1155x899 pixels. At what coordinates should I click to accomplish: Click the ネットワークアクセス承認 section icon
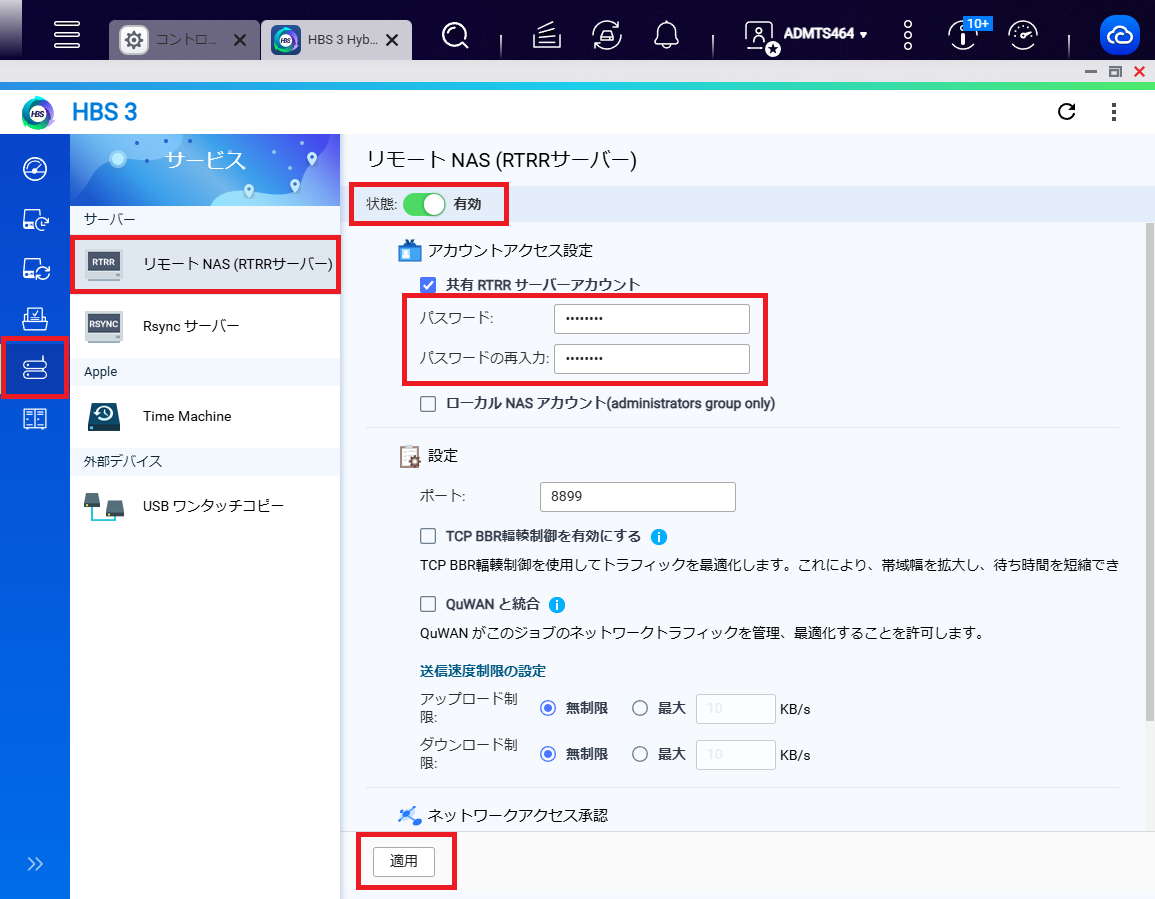[410, 815]
